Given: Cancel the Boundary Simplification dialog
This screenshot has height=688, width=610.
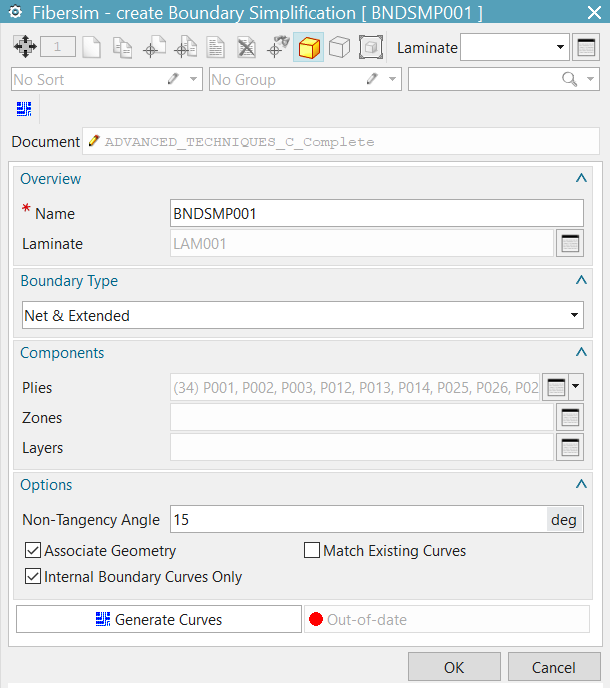Looking at the screenshot, I should [554, 667].
